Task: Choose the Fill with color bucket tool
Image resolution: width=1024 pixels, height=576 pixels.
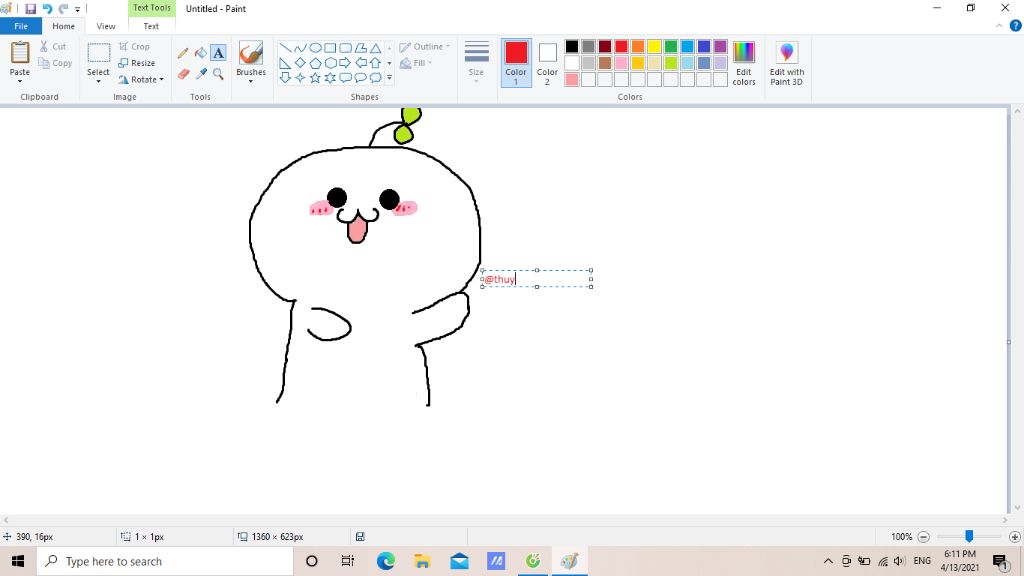Action: coord(200,53)
